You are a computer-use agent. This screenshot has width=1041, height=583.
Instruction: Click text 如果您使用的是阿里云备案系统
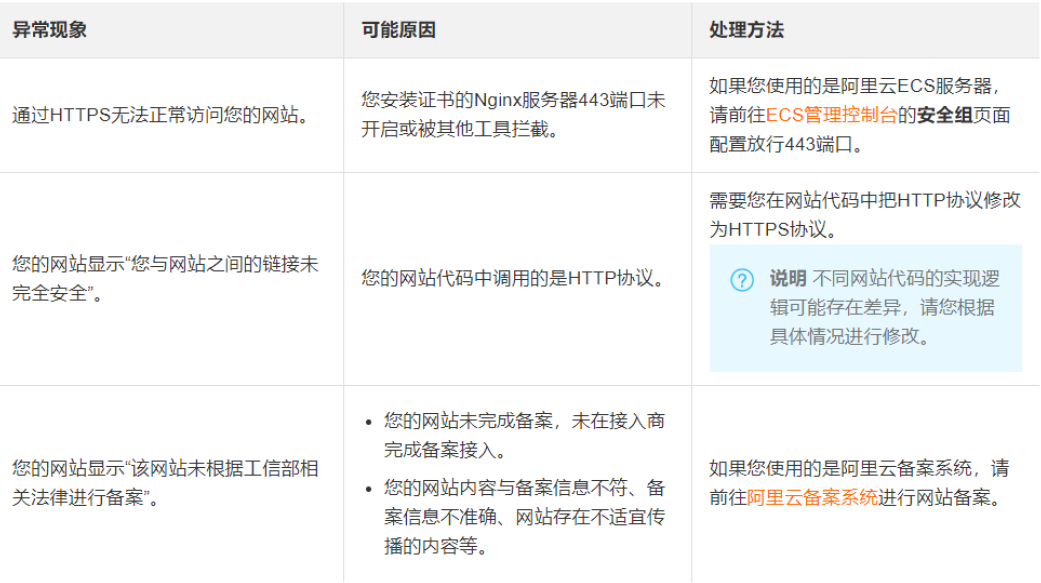(841, 468)
